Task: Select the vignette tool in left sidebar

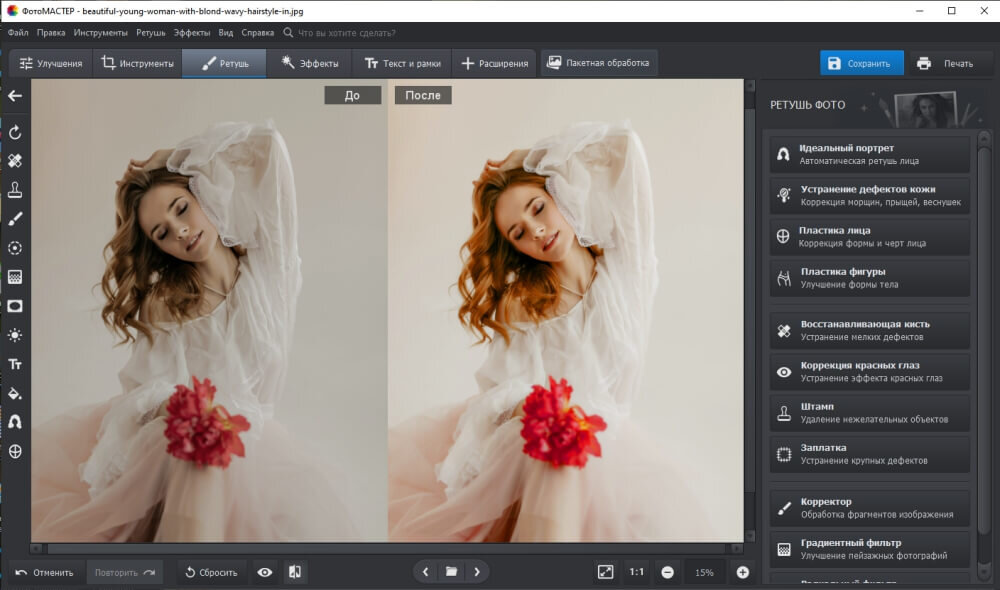Action: tap(15, 306)
